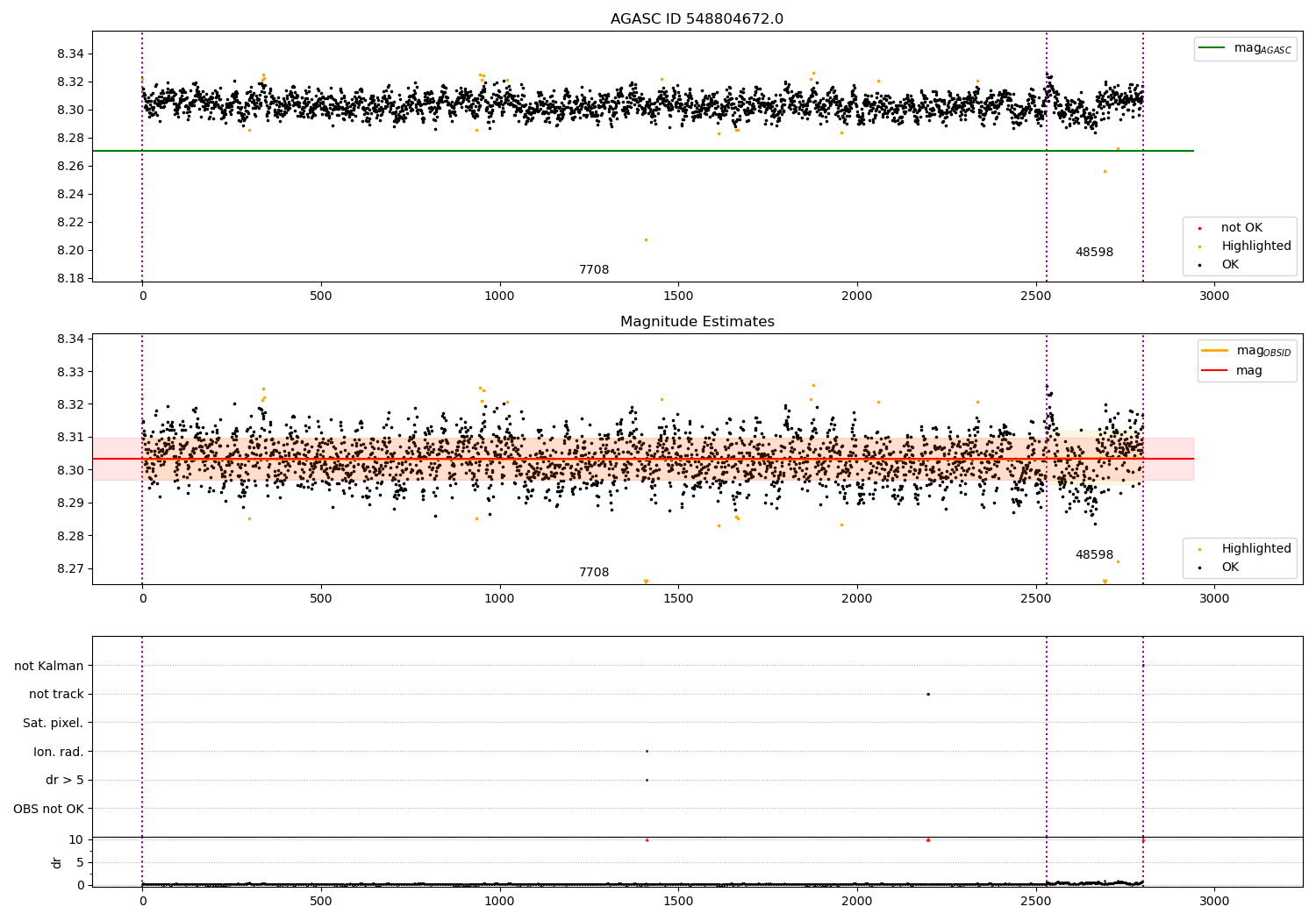The height and width of the screenshot is (921, 1316).
Task: Click the 'Ion. rad.' axis label
Action: click(x=59, y=752)
